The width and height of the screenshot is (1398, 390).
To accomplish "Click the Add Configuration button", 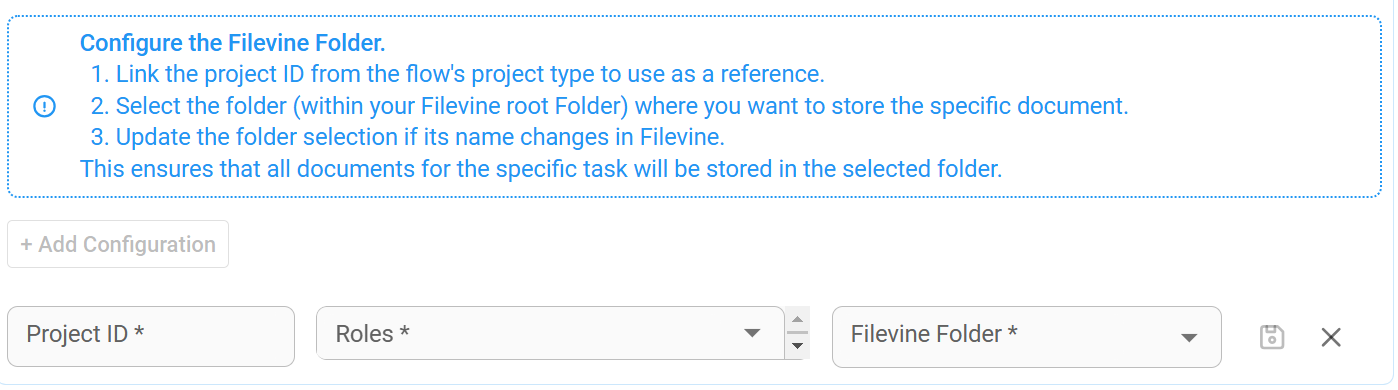I will (x=118, y=244).
